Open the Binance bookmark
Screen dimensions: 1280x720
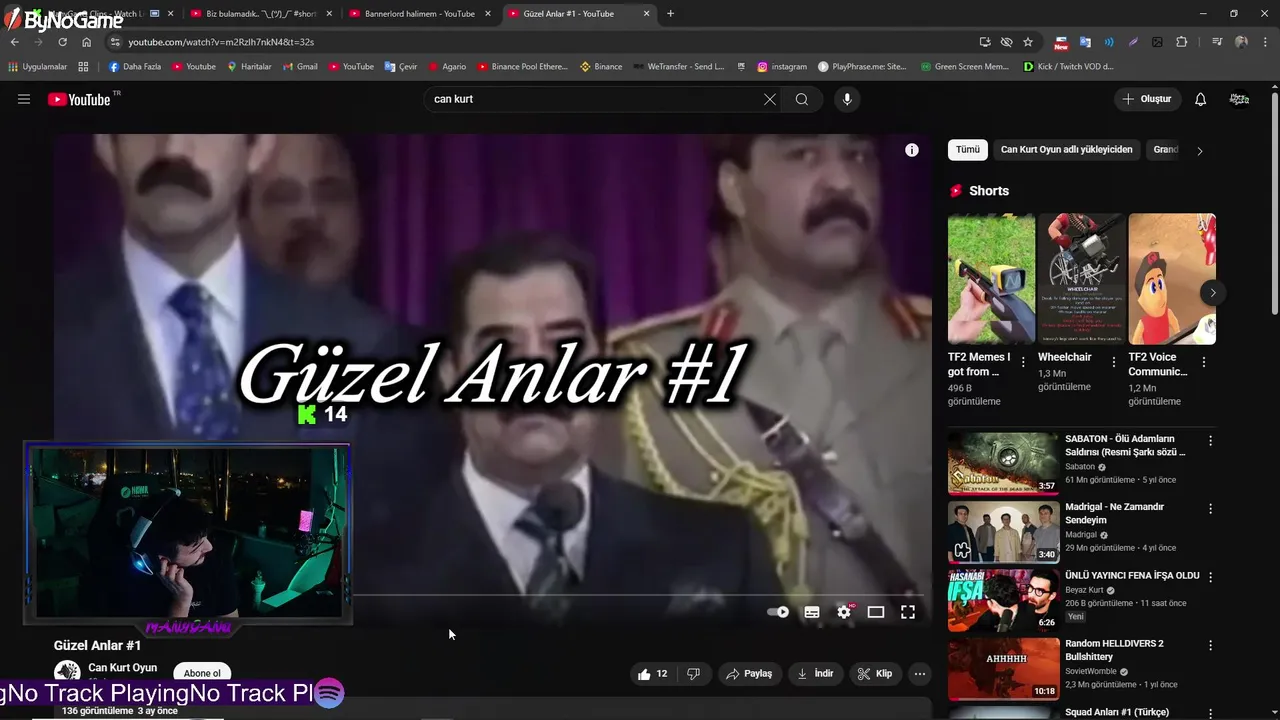[601, 67]
